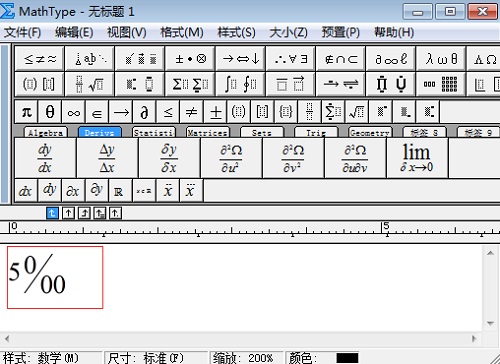Open the 预置(P) menu
500x364 pixels.
(340, 32)
